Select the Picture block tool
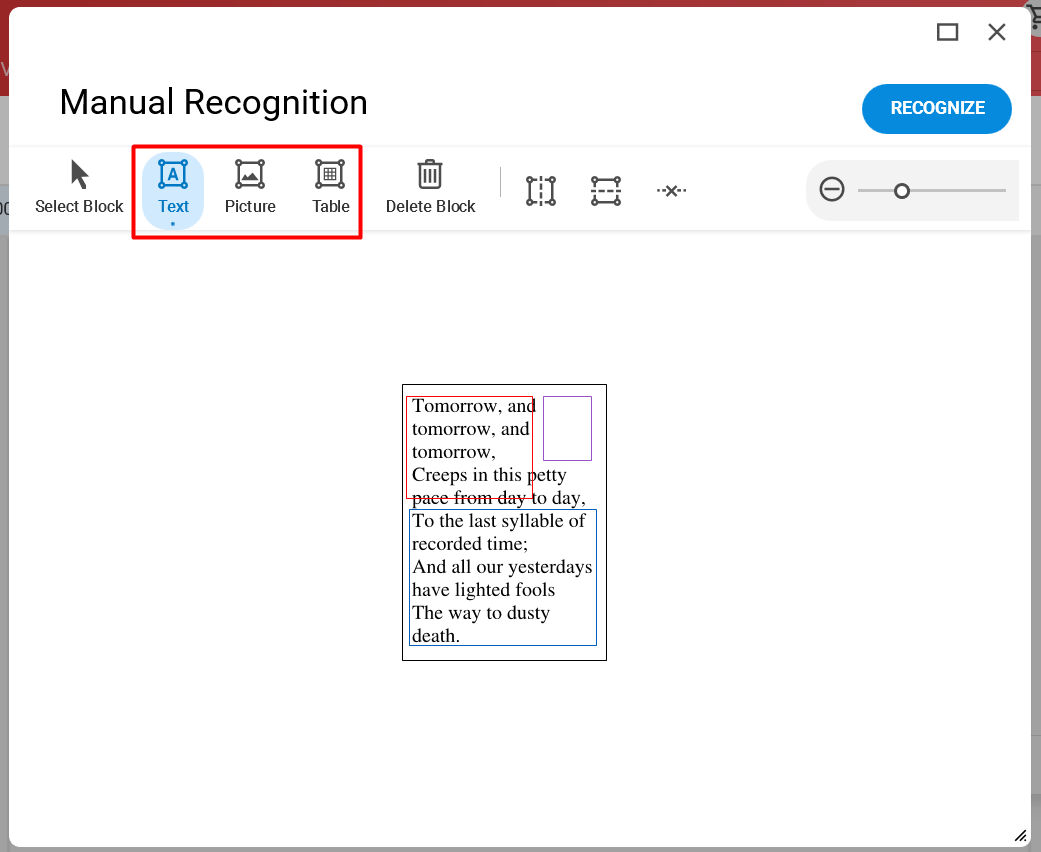Viewport: 1041px width, 852px height. pos(250,187)
